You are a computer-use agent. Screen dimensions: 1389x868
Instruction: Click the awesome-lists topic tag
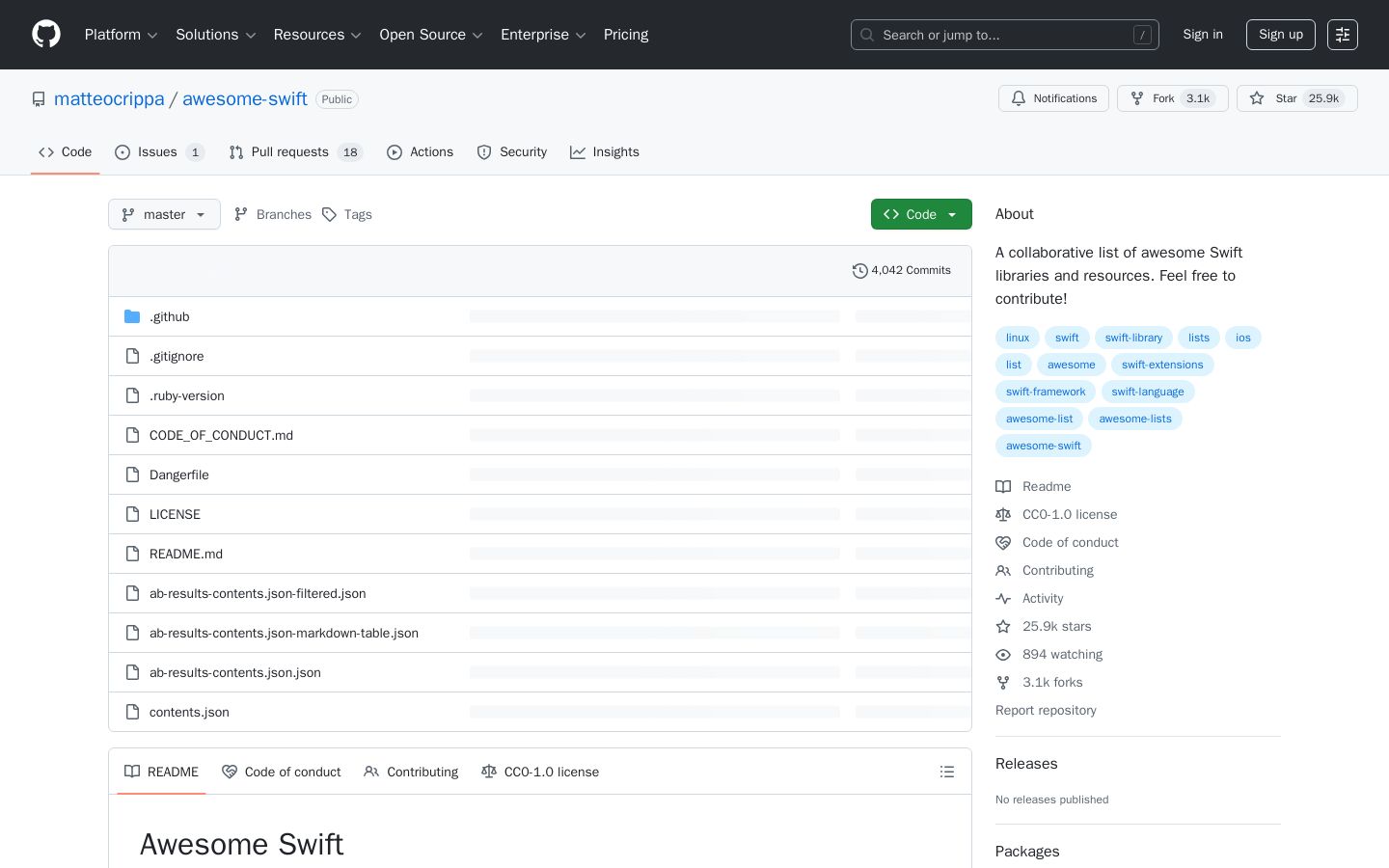coord(1135,419)
